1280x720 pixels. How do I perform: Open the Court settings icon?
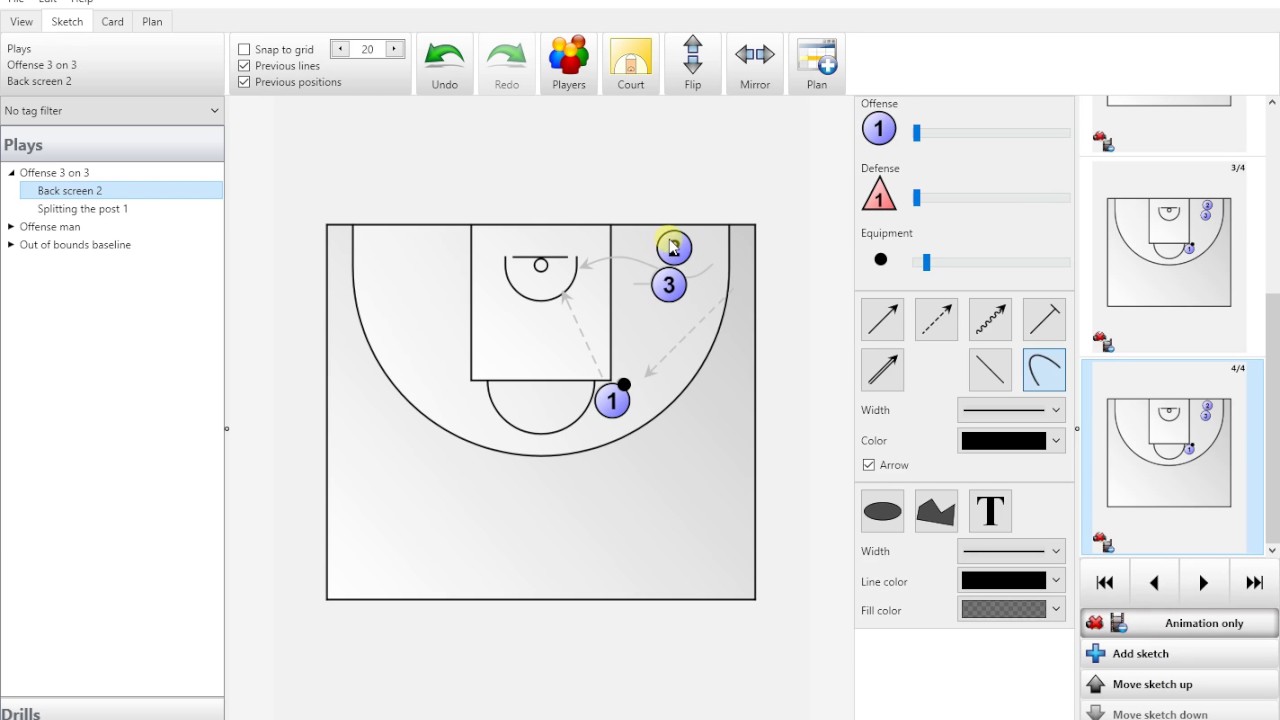click(x=631, y=65)
